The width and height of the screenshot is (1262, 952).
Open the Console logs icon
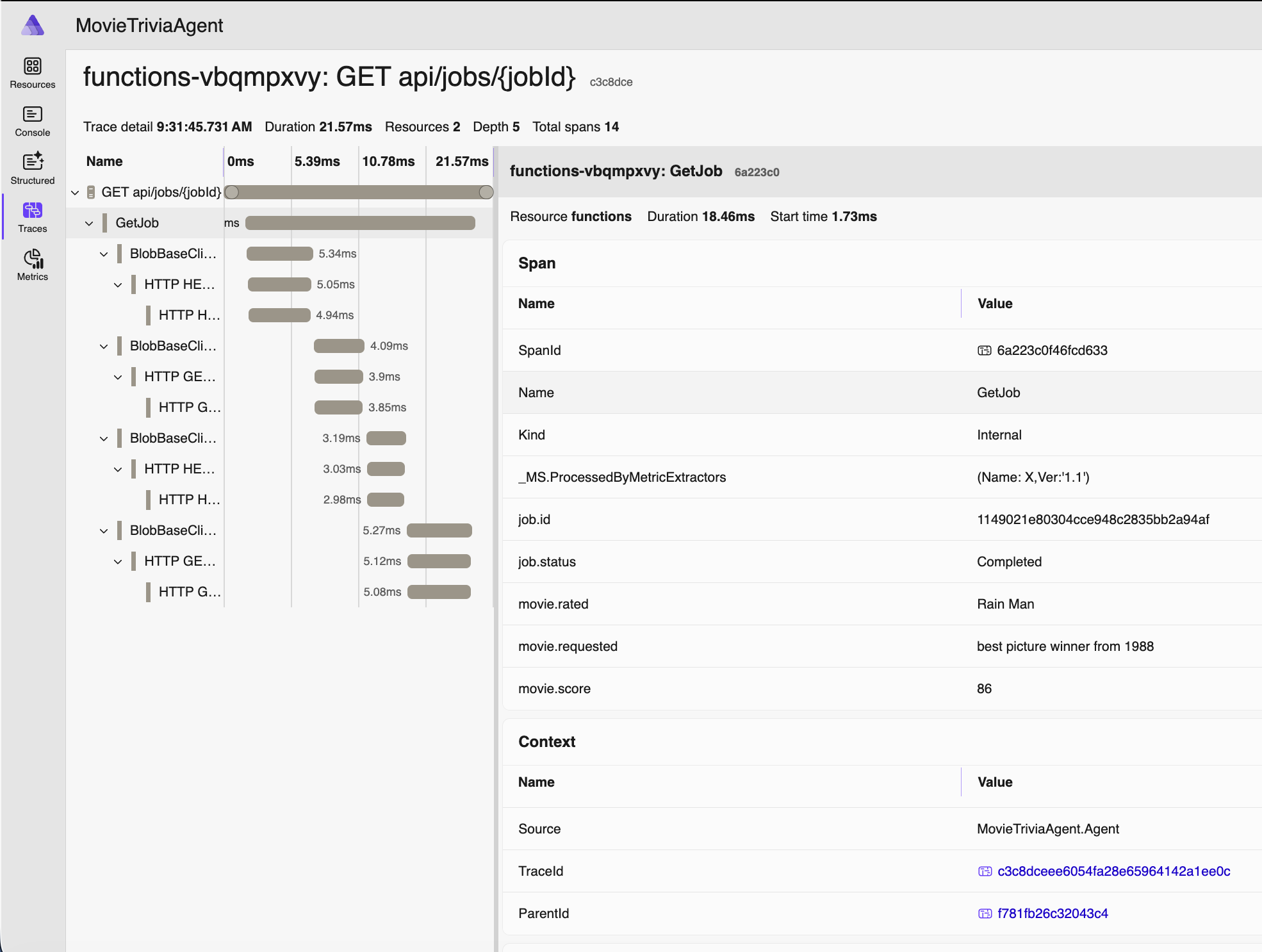click(32, 114)
